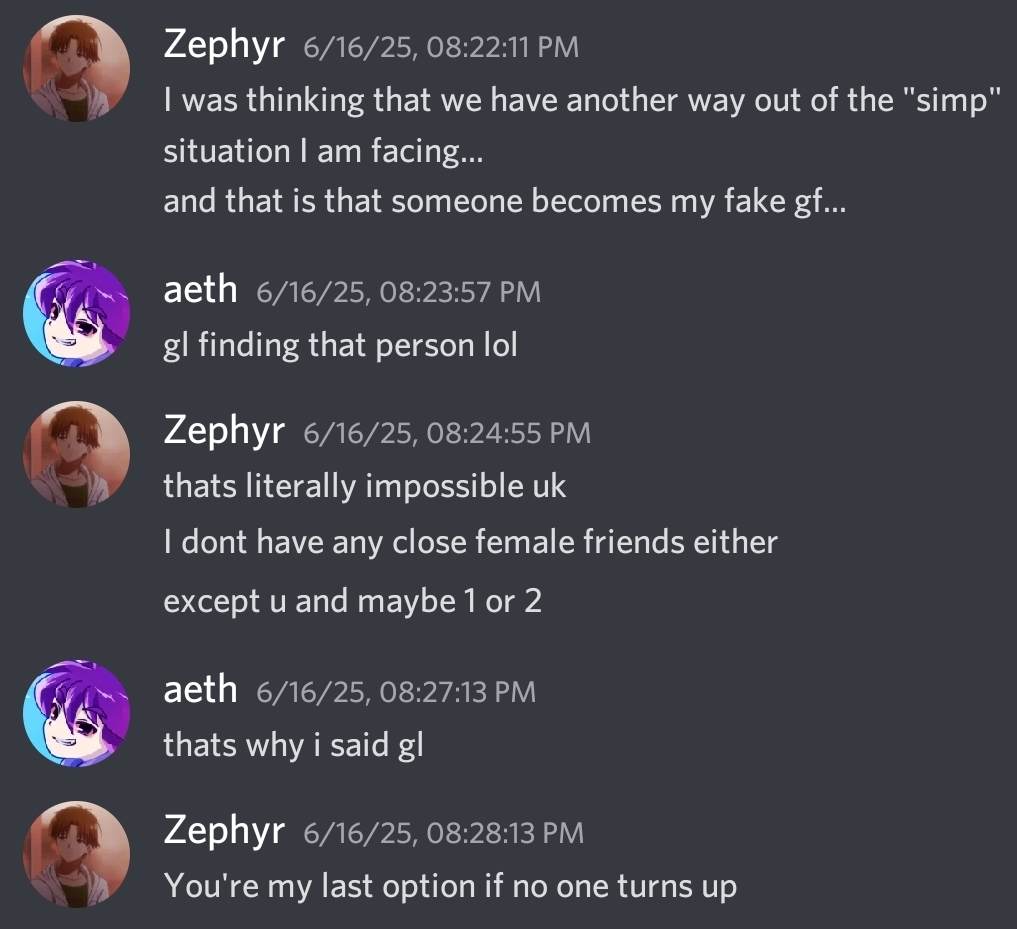Click the Zephyr username on the 08:28:13 PM message
The height and width of the screenshot is (929, 1017).
[224, 831]
